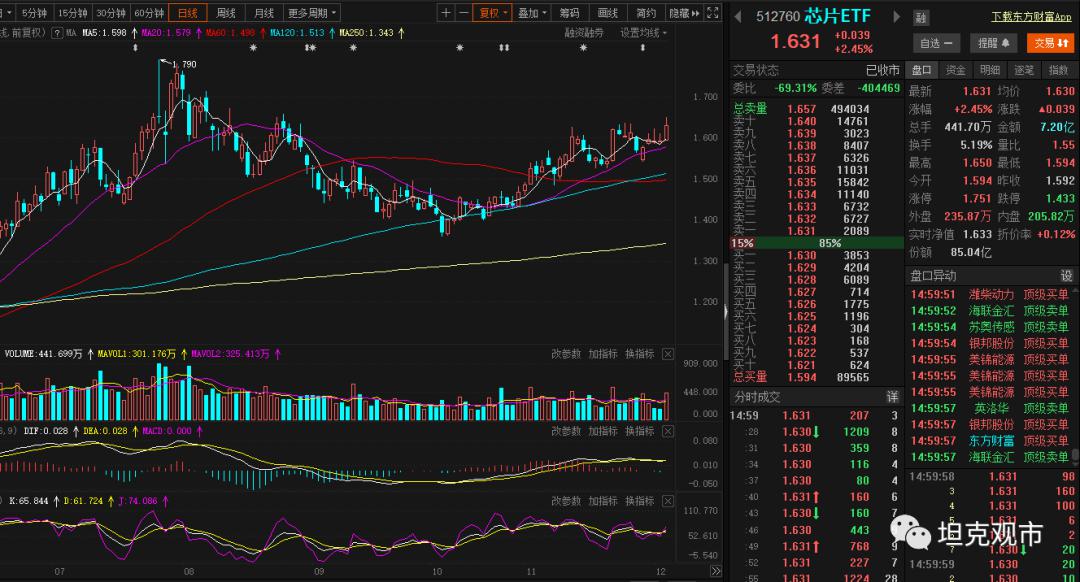The height and width of the screenshot is (582, 1080).
Task: Open 更多周期 dropdown
Action: point(312,13)
